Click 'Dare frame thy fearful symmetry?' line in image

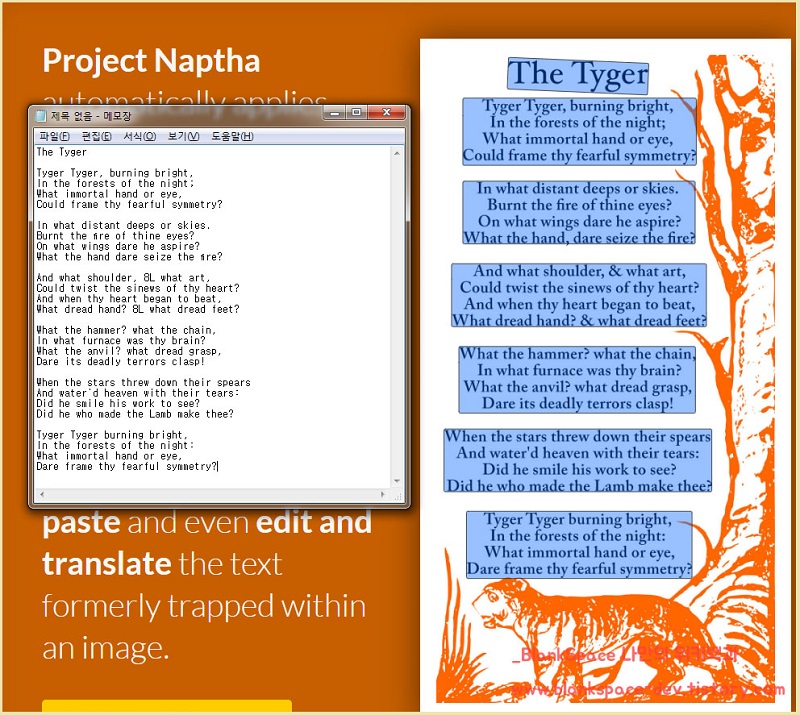(x=579, y=569)
